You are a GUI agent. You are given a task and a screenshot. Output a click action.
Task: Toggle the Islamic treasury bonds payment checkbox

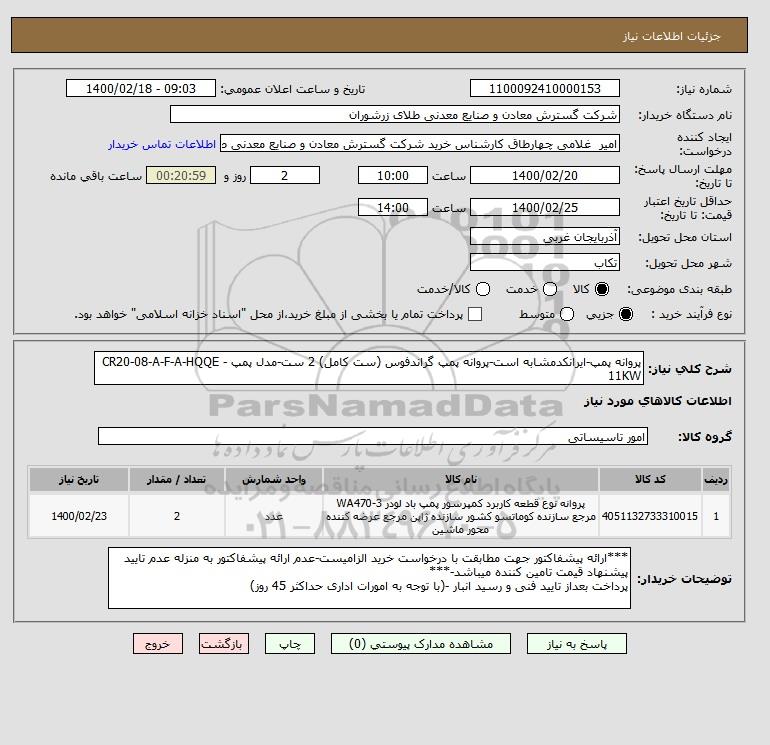click(x=475, y=314)
